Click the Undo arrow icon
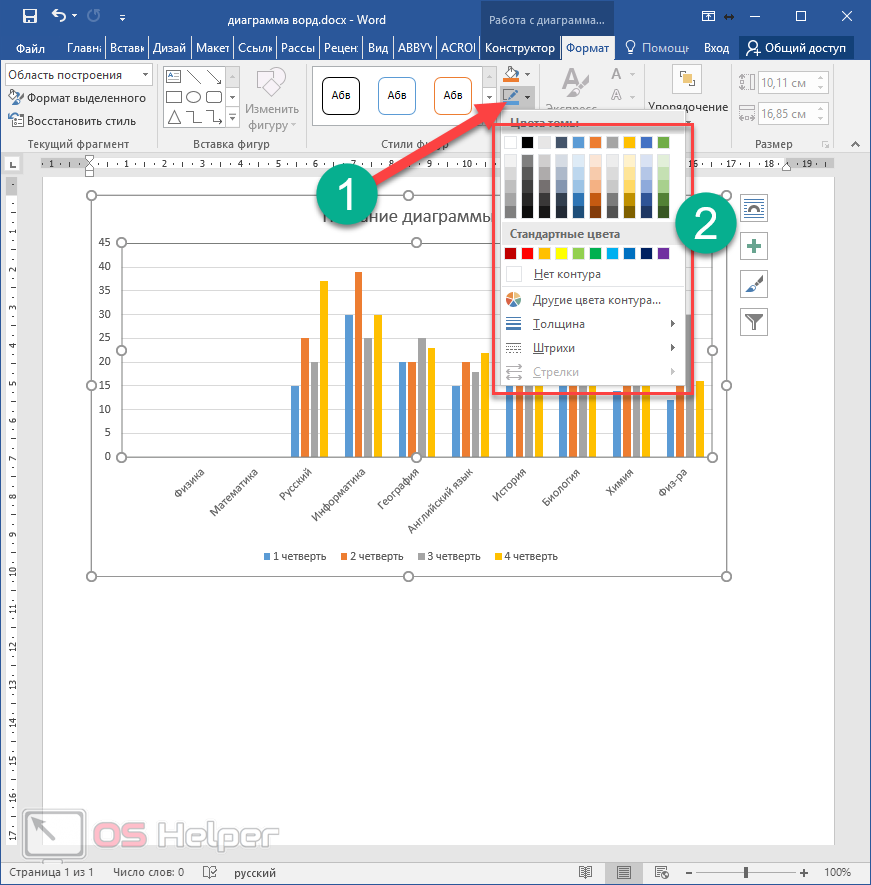Screen dimensions: 871x885 pos(58,16)
